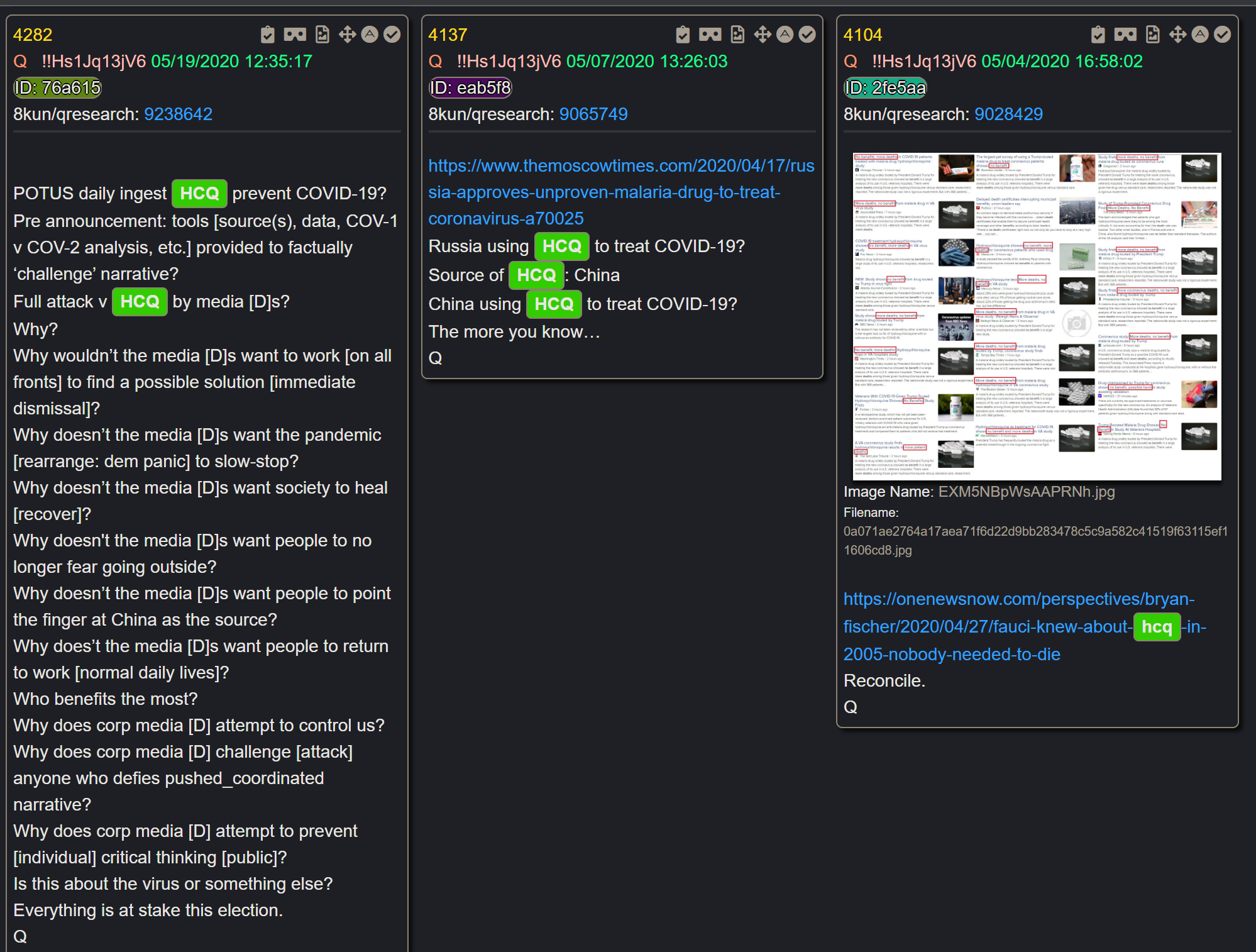The image size is (1256, 952).
Task: Click the VR goggles icon on post 4137
Action: tap(710, 35)
